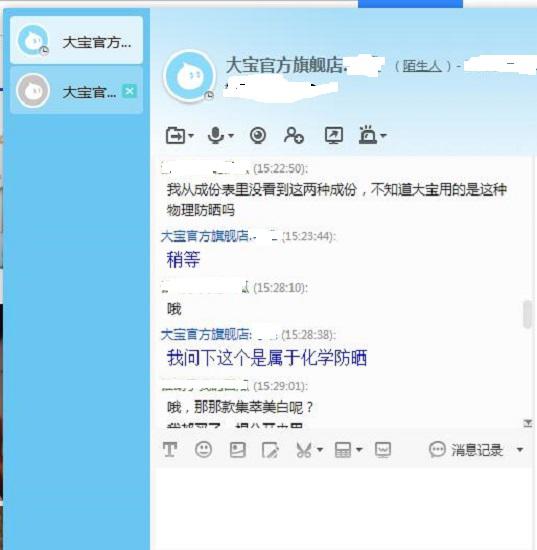Click the send file icon
This screenshot has height=550, width=537.
[x=175, y=135]
